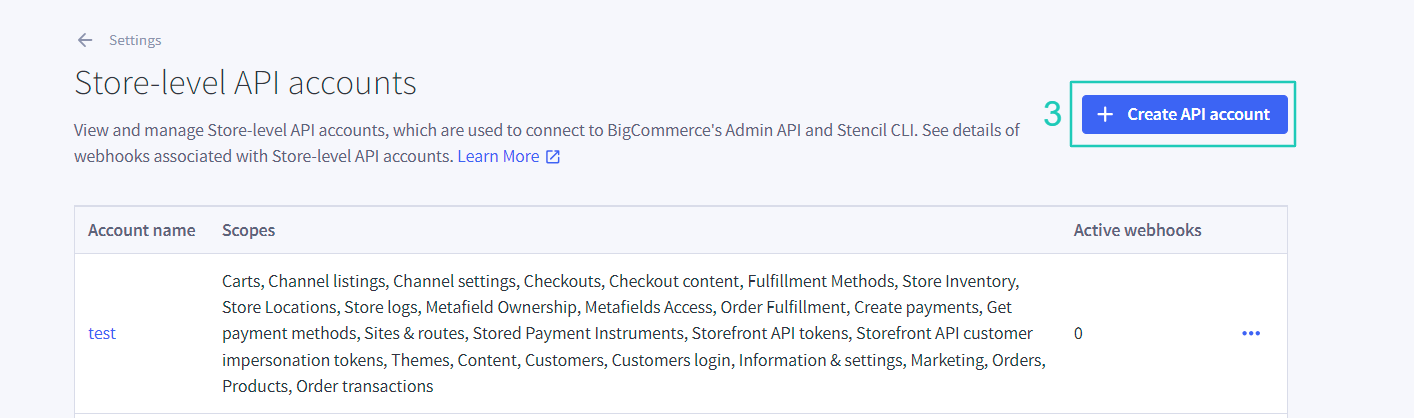1414x418 pixels.
Task: Click the Carts scope in test row
Action: click(x=241, y=281)
